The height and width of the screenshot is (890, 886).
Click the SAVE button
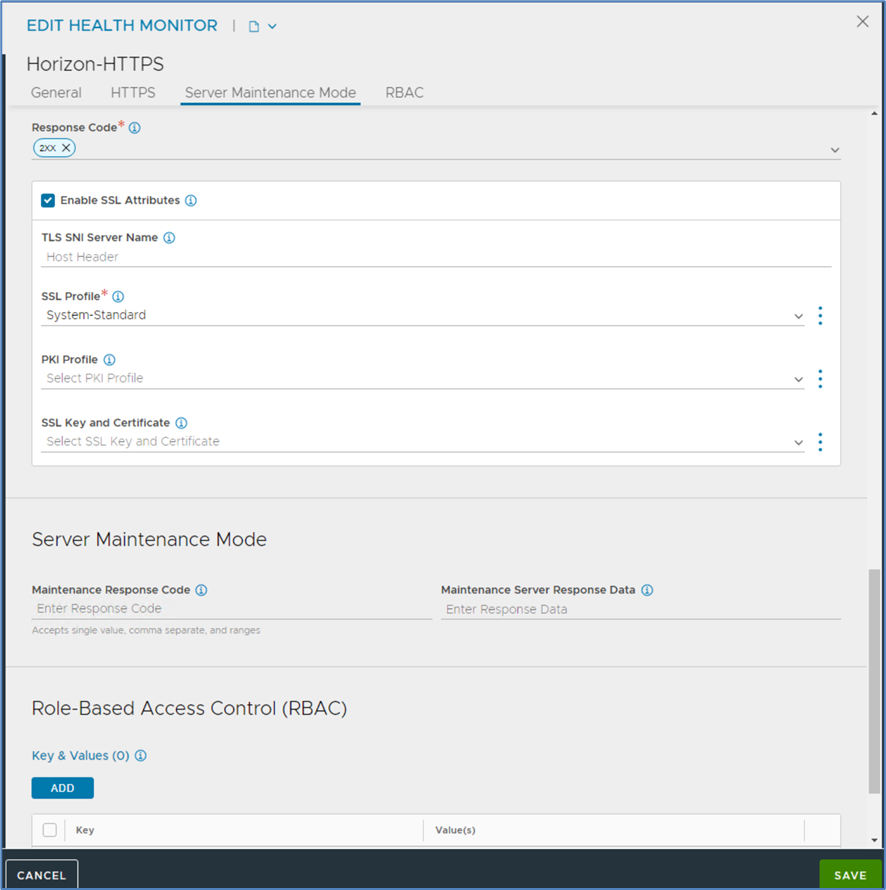click(850, 875)
